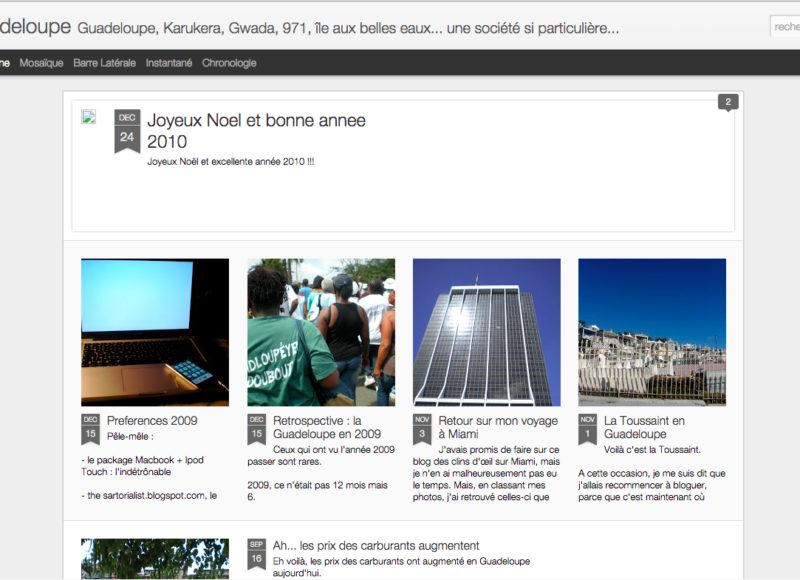This screenshot has height=580, width=800.
Task: Click the NOV 3 date badge
Action: pyautogui.click(x=422, y=428)
